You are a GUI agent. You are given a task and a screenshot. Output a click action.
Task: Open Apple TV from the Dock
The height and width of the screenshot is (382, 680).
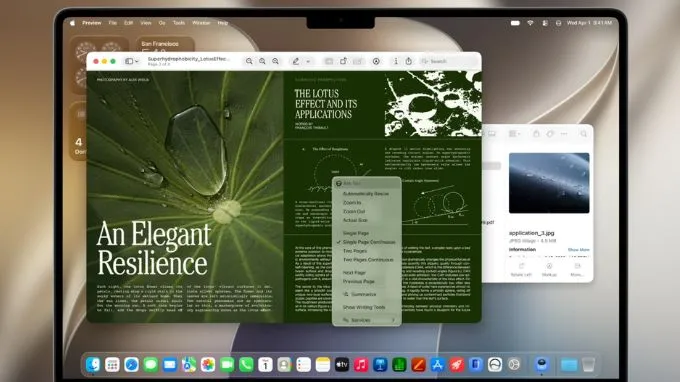tap(342, 365)
